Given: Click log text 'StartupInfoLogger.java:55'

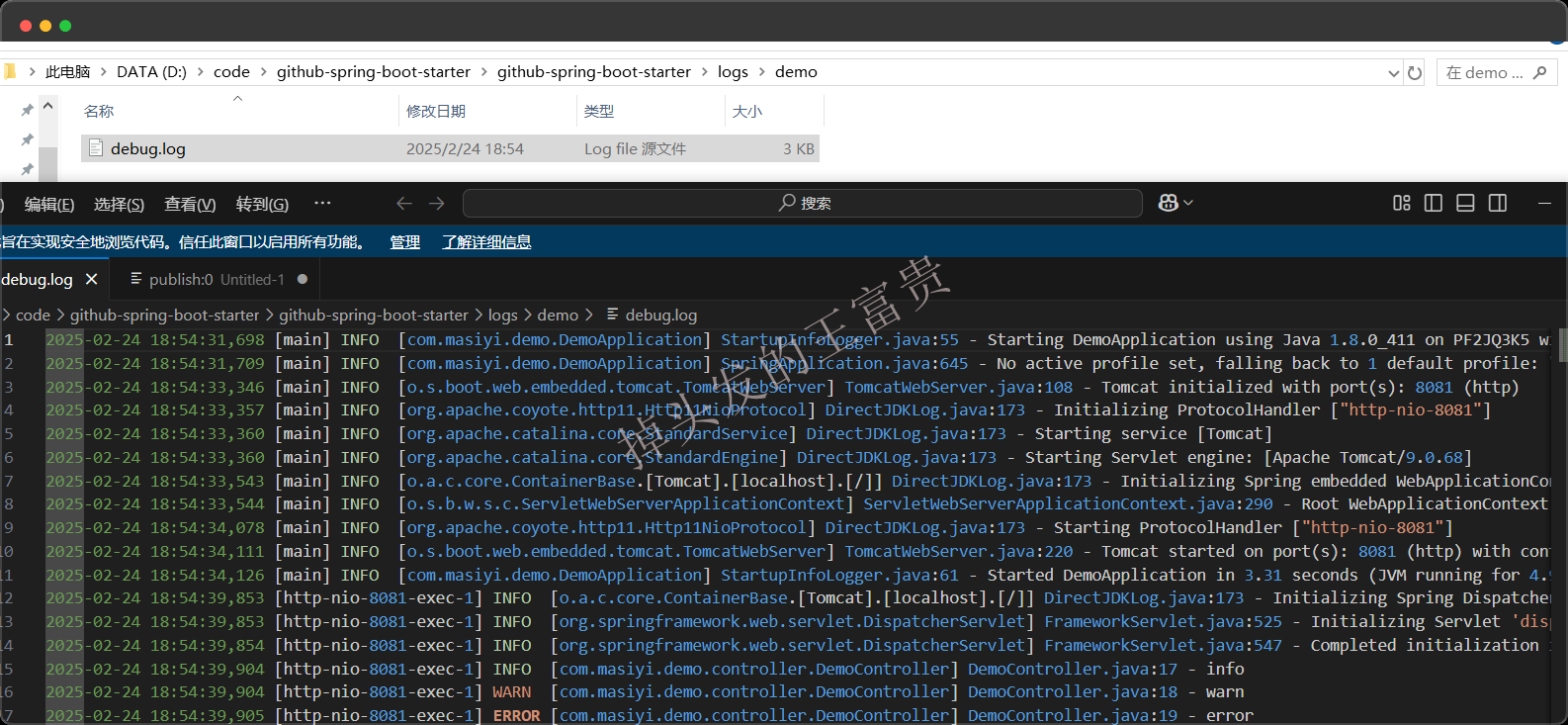Looking at the screenshot, I should tap(839, 340).
